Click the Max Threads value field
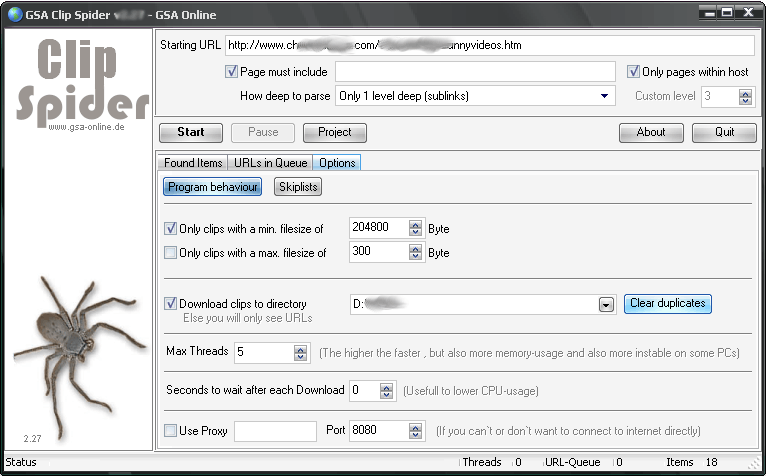Image resolution: width=766 pixels, height=476 pixels. tap(264, 352)
